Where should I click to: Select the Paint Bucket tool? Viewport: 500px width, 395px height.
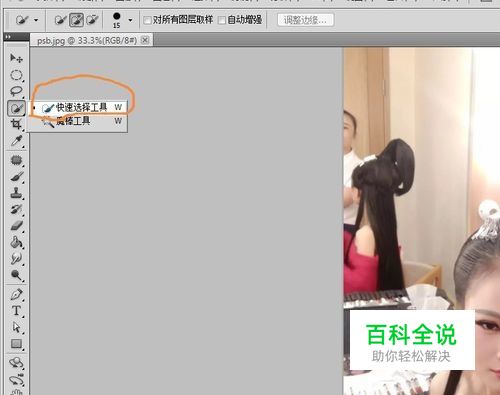[x=16, y=242]
